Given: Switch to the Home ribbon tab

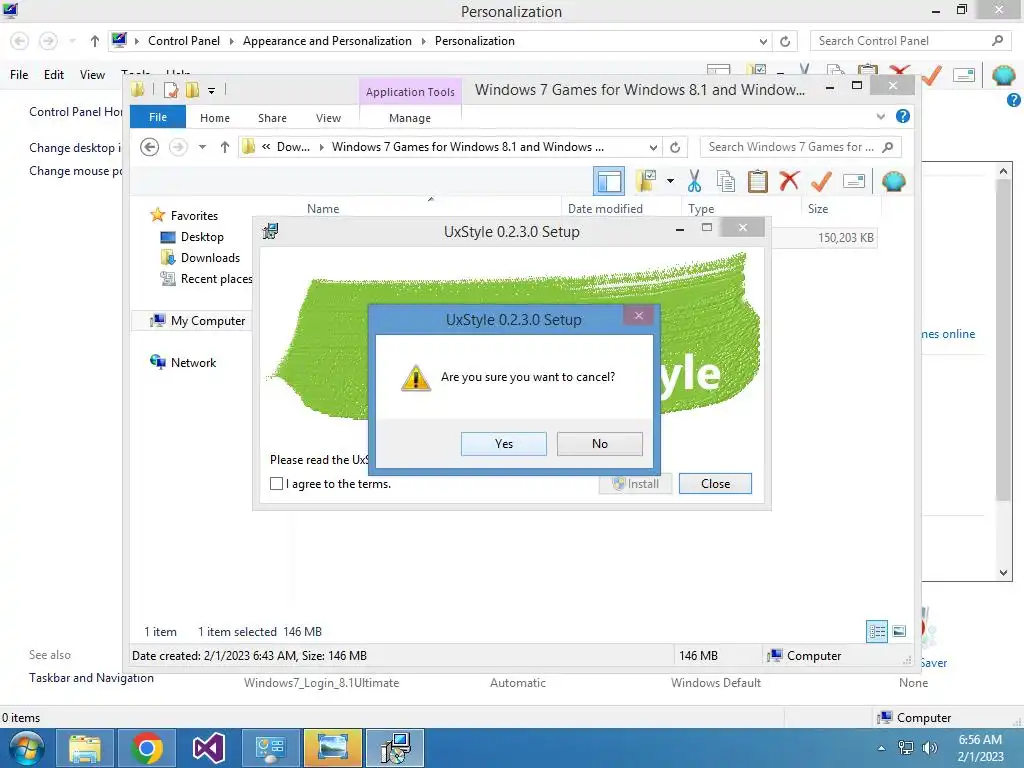Looking at the screenshot, I should click(215, 118).
